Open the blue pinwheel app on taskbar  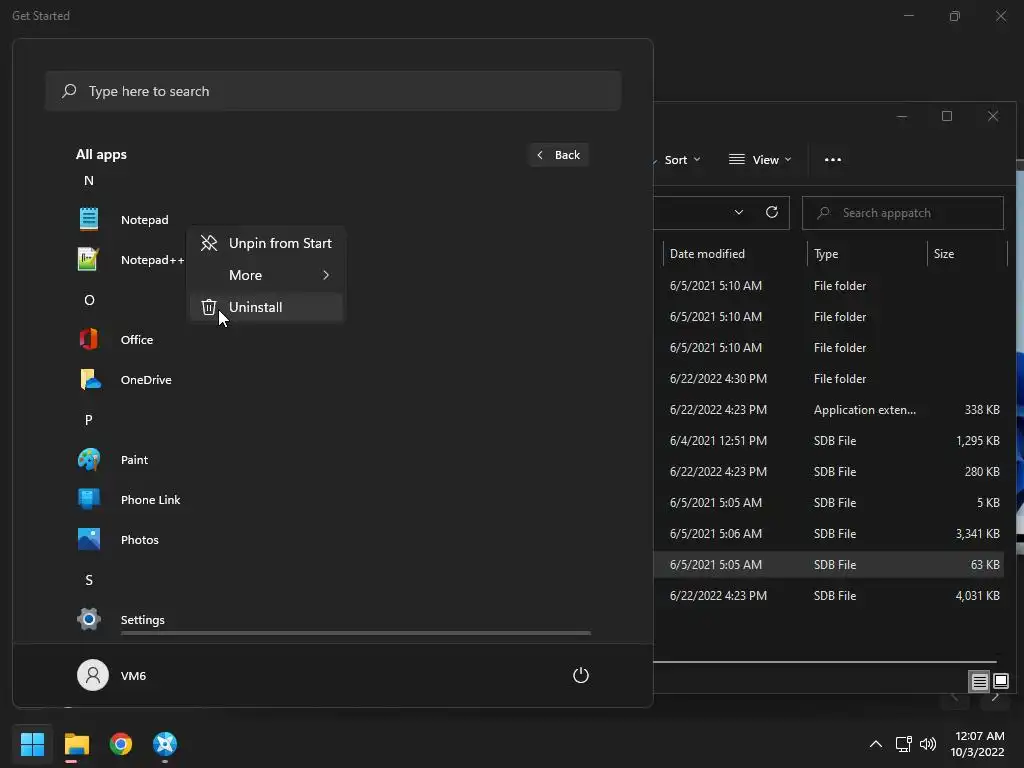[x=165, y=744]
